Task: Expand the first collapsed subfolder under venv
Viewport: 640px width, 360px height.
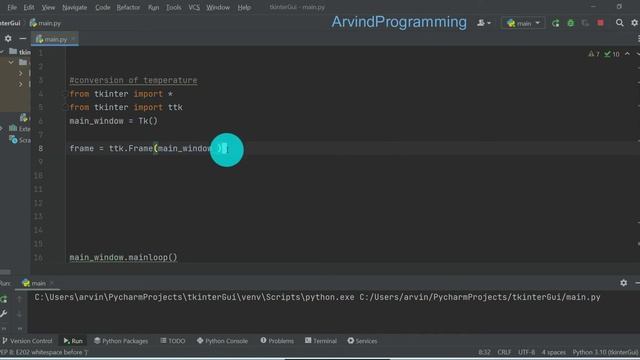Action: click(20, 73)
